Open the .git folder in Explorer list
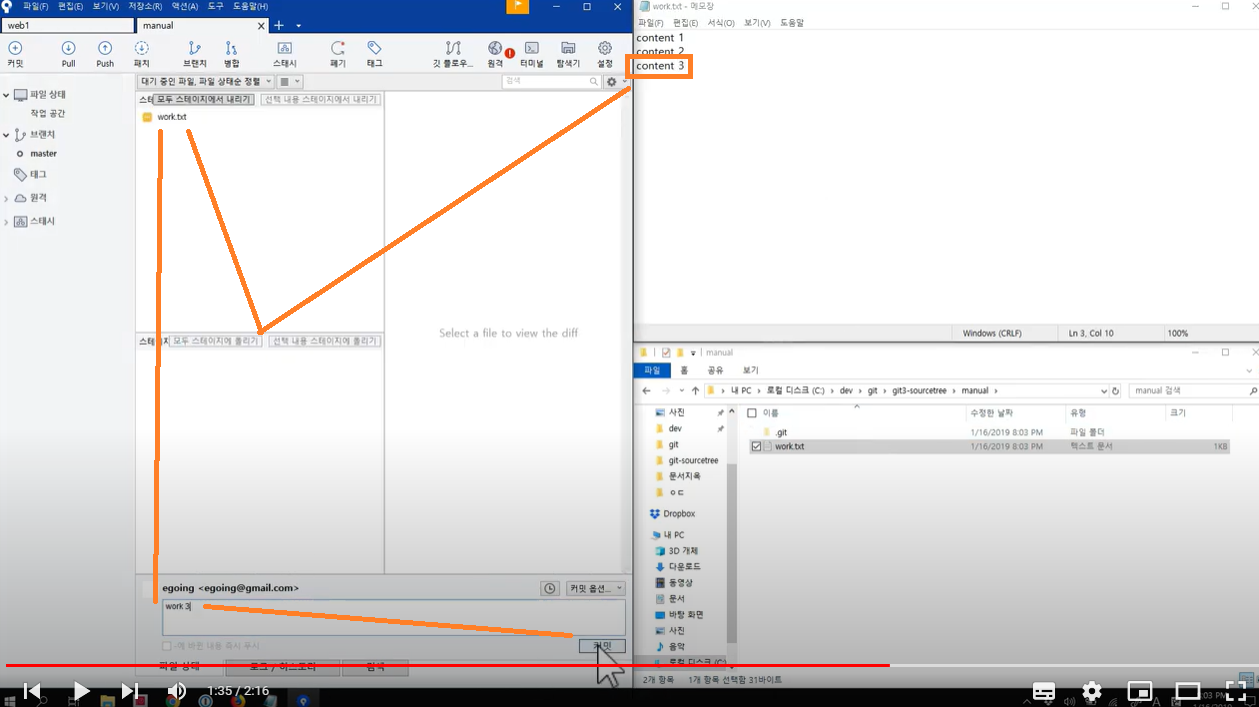Image resolution: width=1259 pixels, height=707 pixels. point(781,433)
